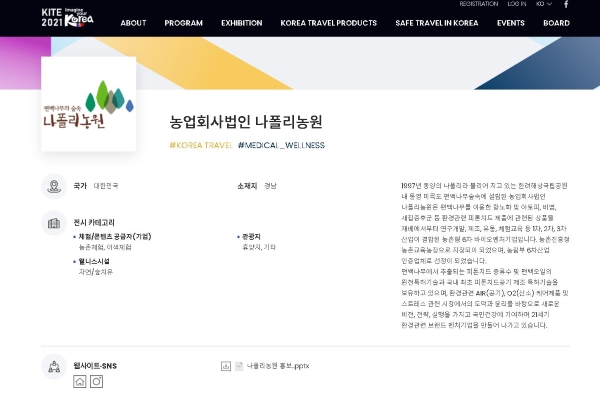Click the 대한민국 country value
This screenshot has height=393, width=600.
[x=106, y=186]
